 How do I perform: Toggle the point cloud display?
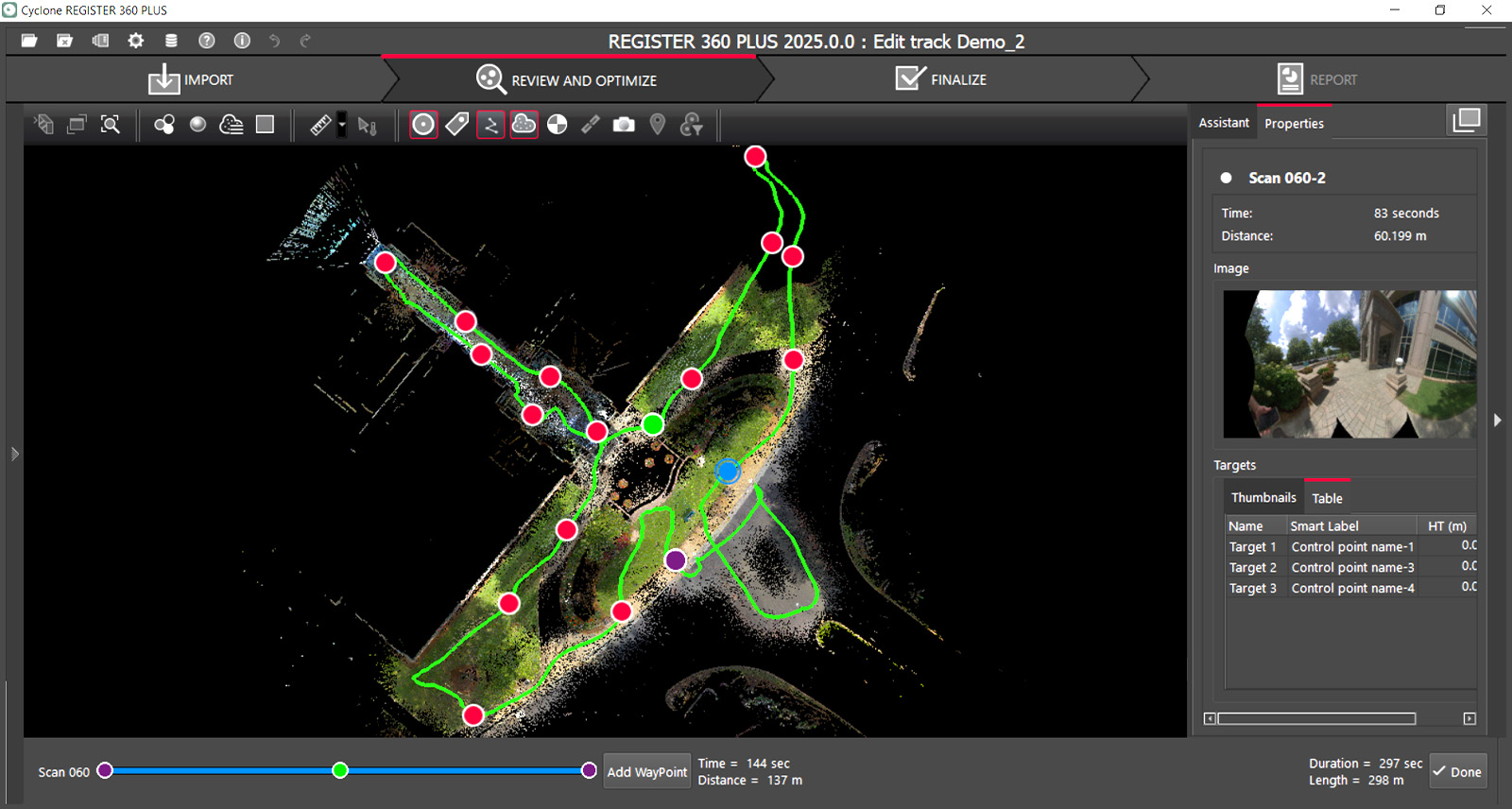(x=524, y=124)
